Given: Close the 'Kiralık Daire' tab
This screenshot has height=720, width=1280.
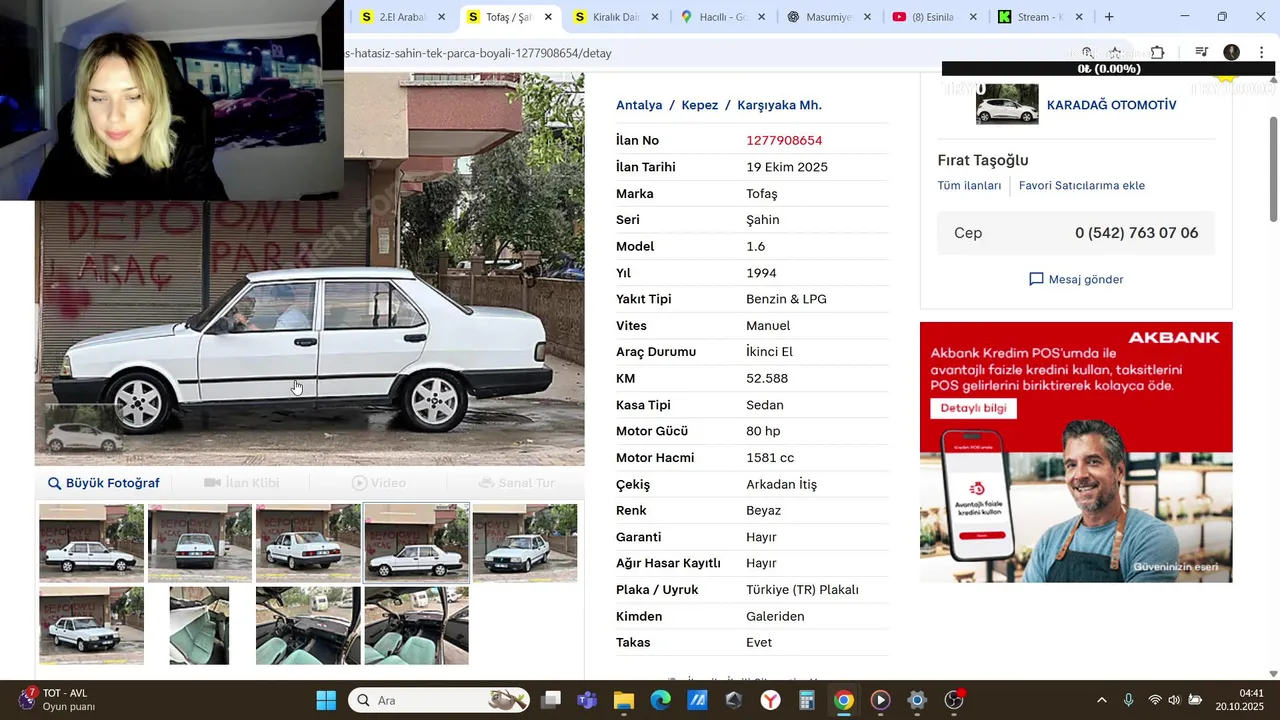Looking at the screenshot, I should [x=655, y=17].
